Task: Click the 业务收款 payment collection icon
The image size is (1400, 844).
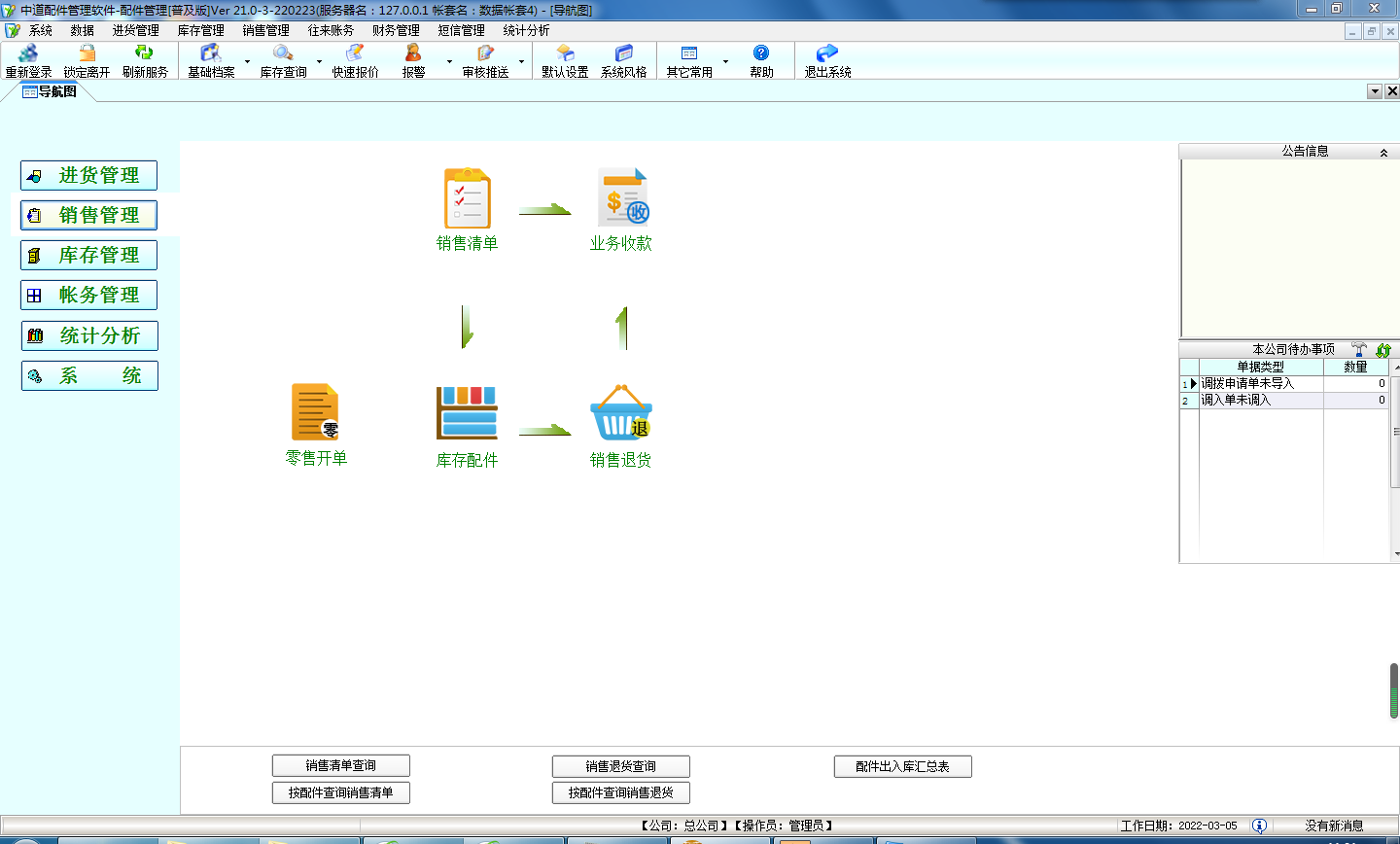Action: pos(622,198)
